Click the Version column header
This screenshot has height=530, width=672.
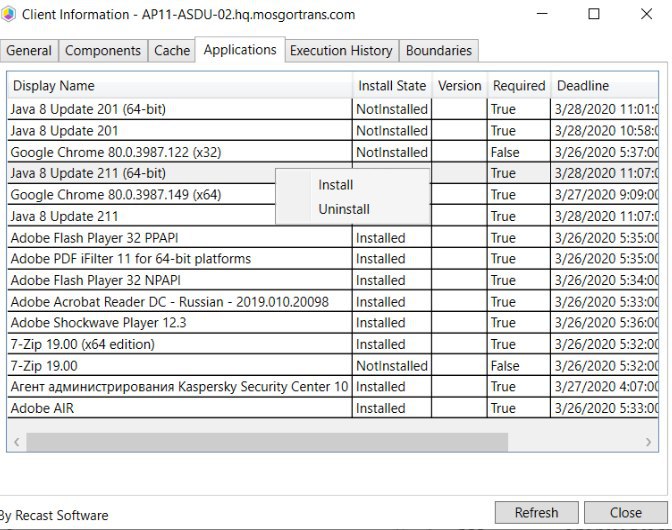(x=459, y=85)
